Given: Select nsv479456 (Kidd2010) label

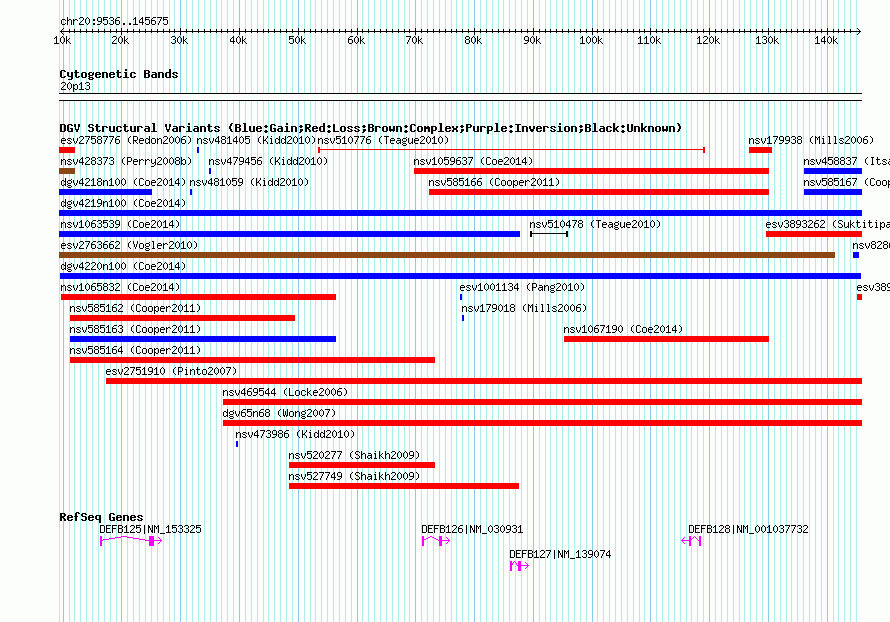Looking at the screenshot, I should tap(268, 161).
